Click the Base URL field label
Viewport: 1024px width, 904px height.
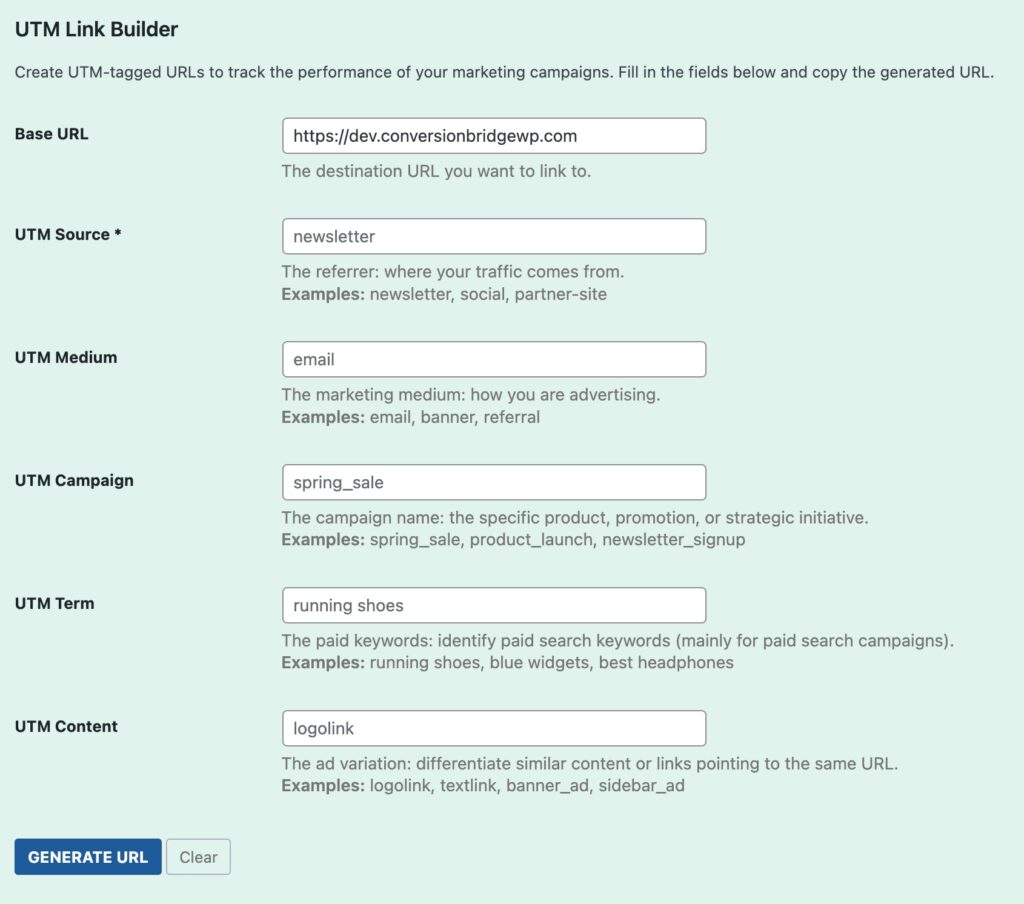[x=50, y=133]
